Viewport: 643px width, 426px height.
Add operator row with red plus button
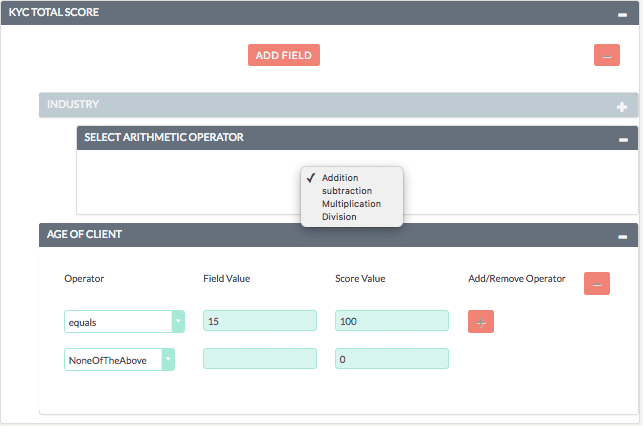click(481, 322)
